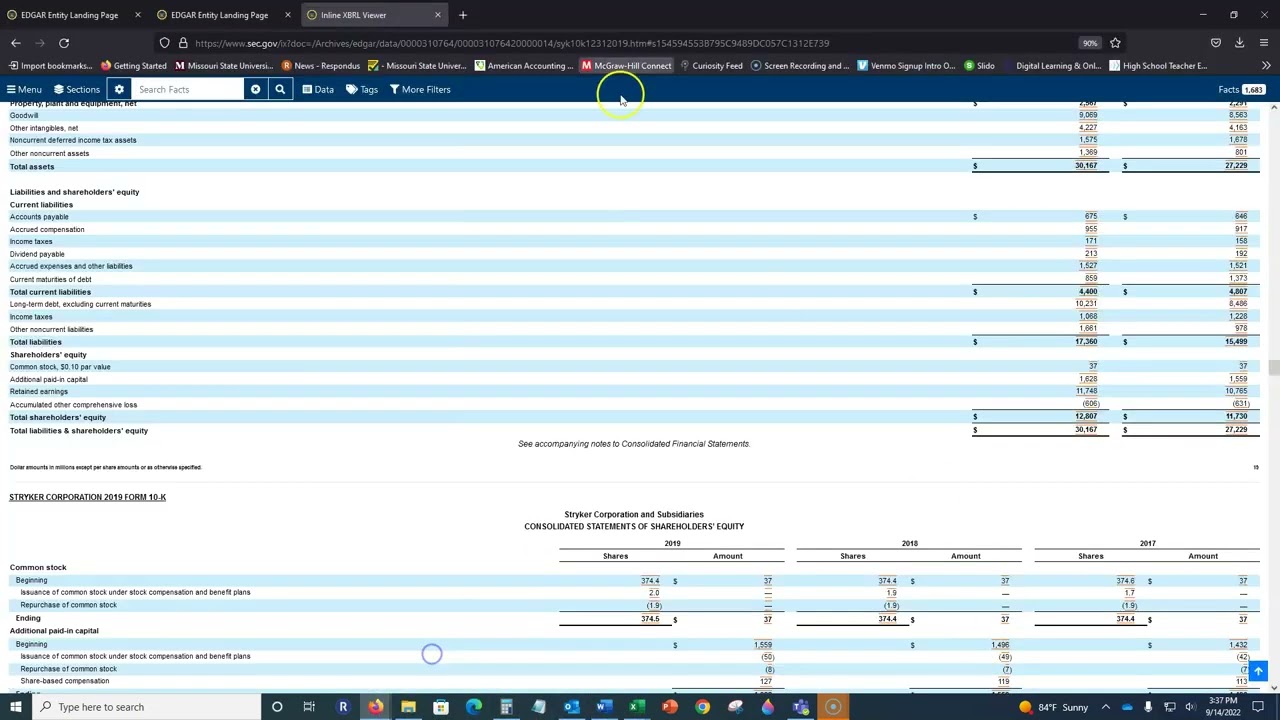1280x720 pixels.
Task: Open search settings gear
Action: tap(119, 90)
